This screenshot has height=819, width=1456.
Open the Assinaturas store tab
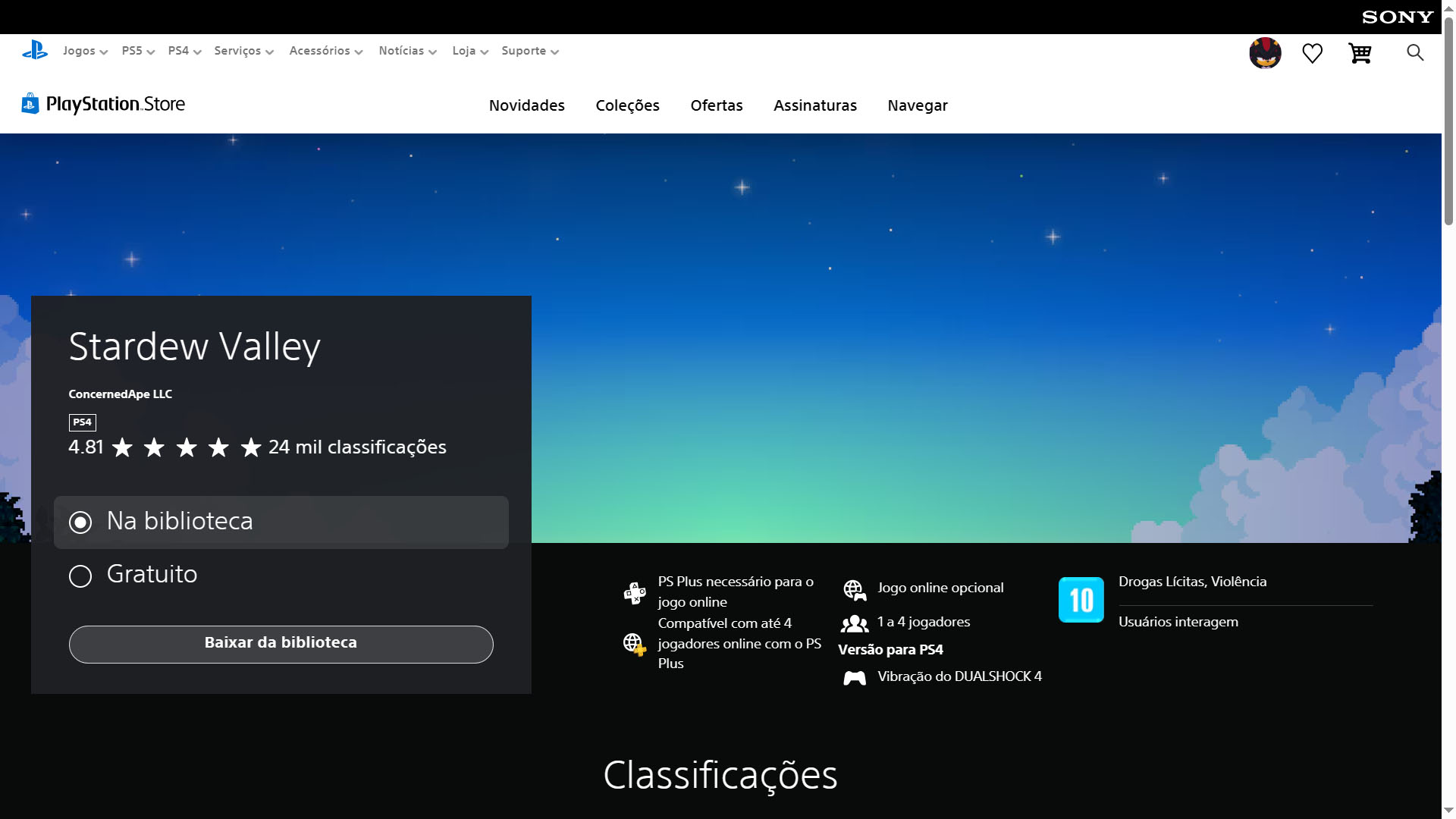click(x=815, y=105)
